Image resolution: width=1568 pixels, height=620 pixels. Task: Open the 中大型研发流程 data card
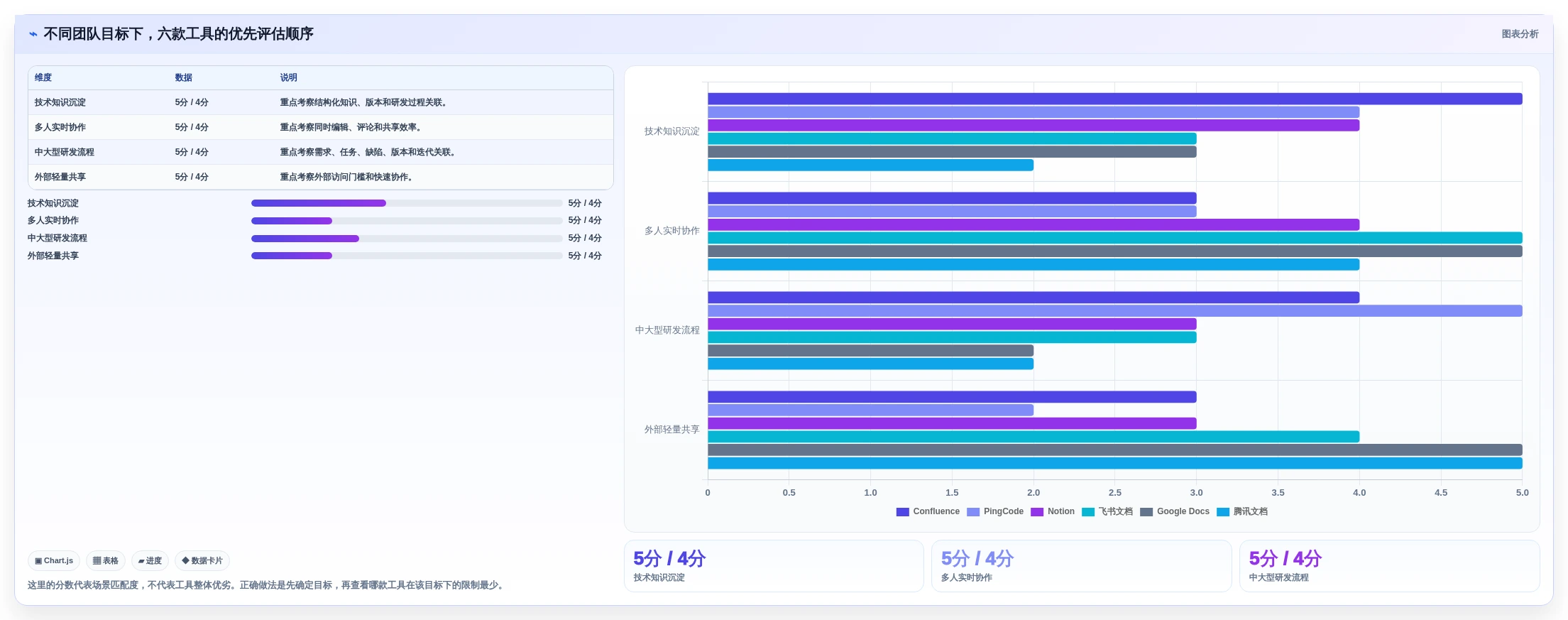1389,566
